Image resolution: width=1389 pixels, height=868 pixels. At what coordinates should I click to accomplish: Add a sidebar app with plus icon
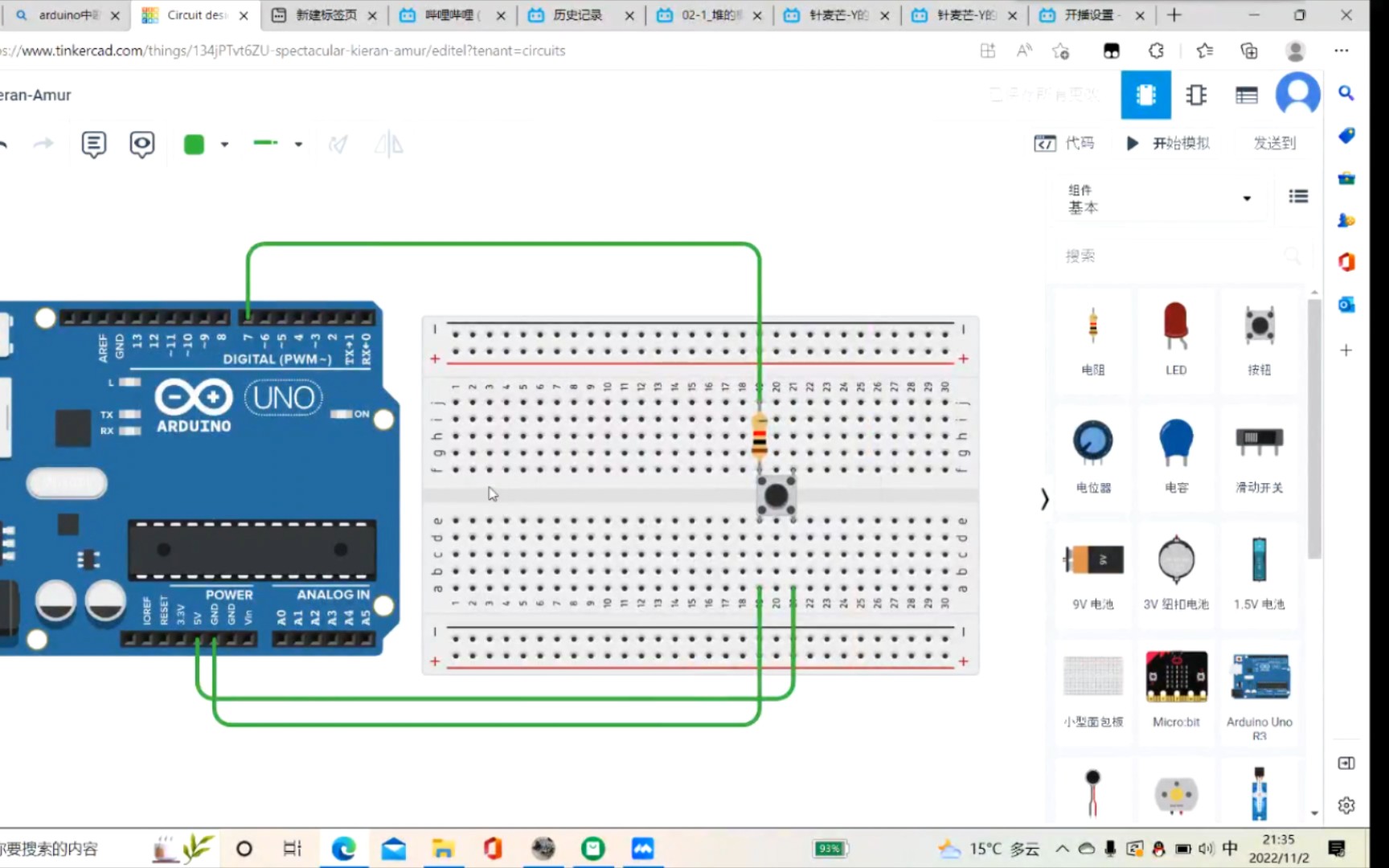click(1346, 350)
